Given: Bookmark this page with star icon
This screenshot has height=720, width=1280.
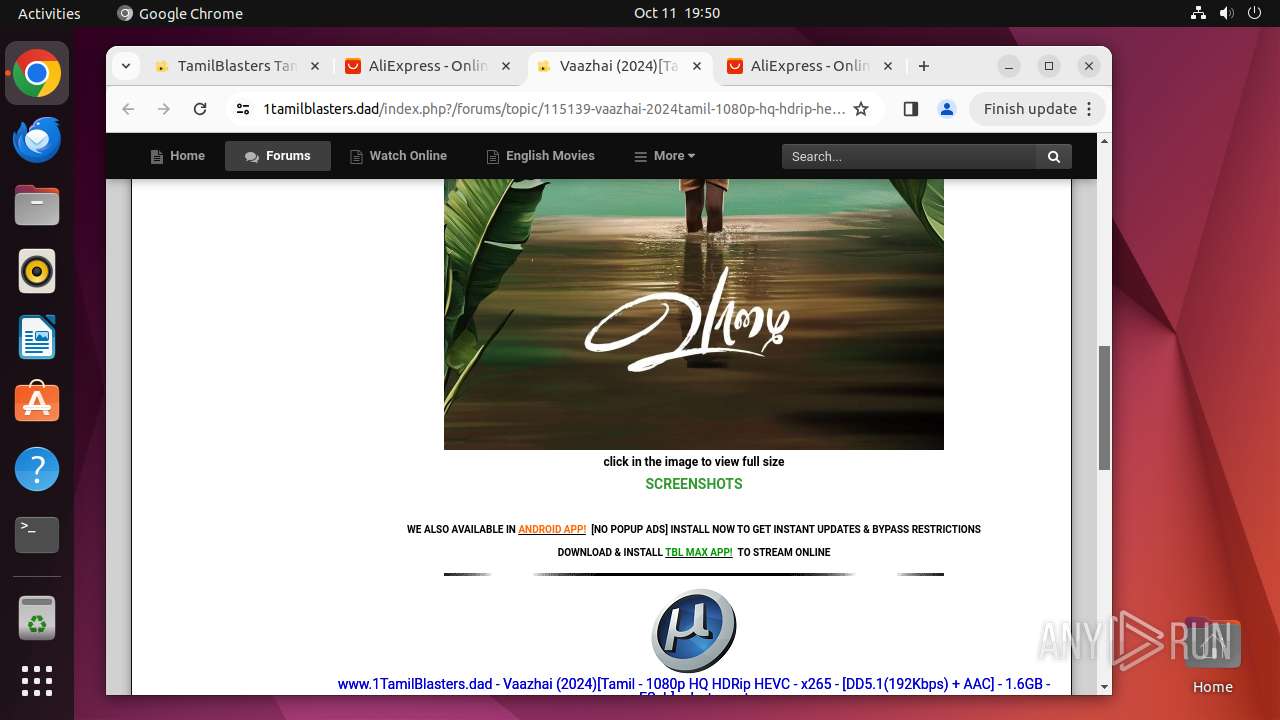Looking at the screenshot, I should (x=861, y=109).
